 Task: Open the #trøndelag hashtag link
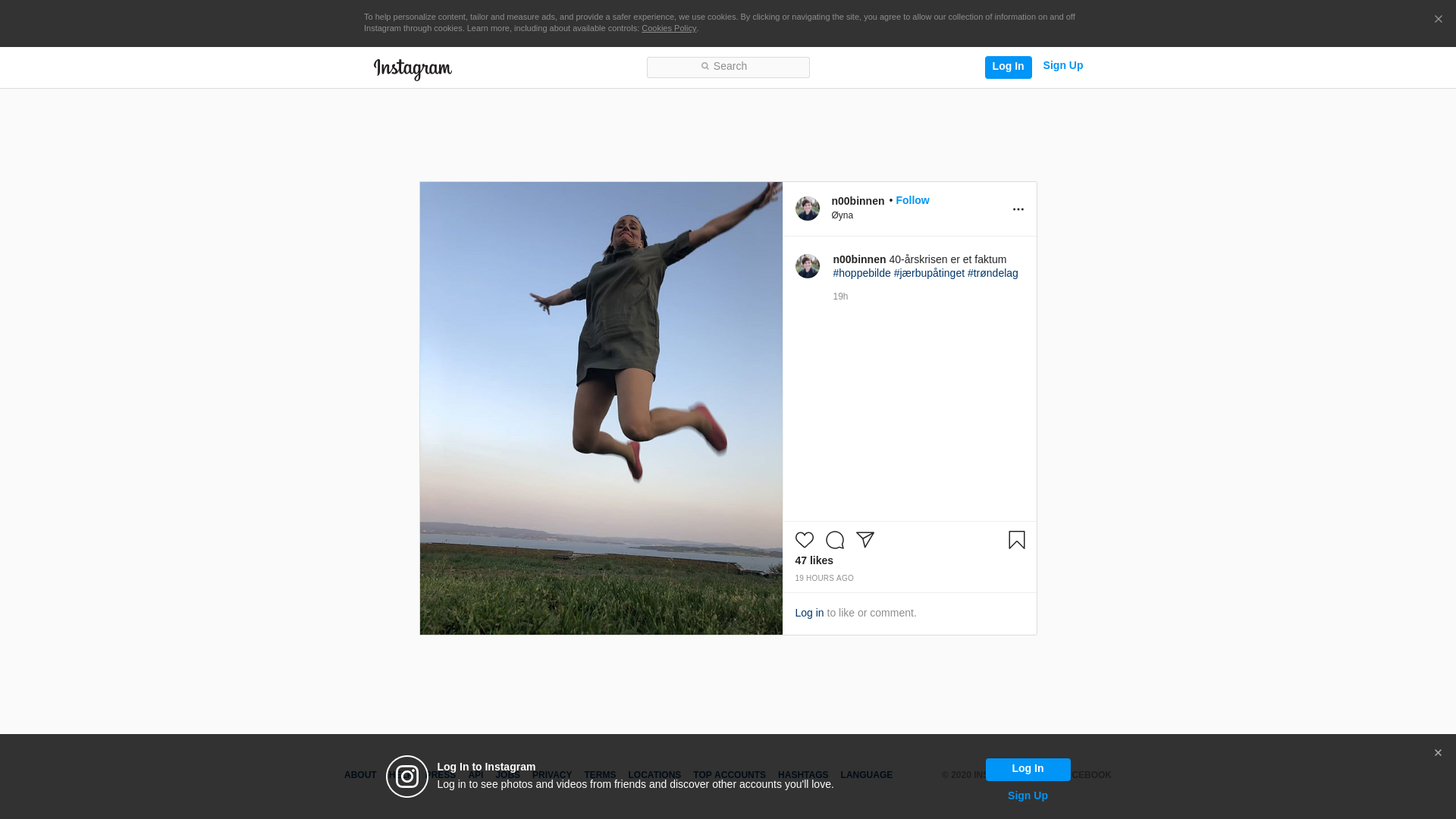(x=992, y=273)
